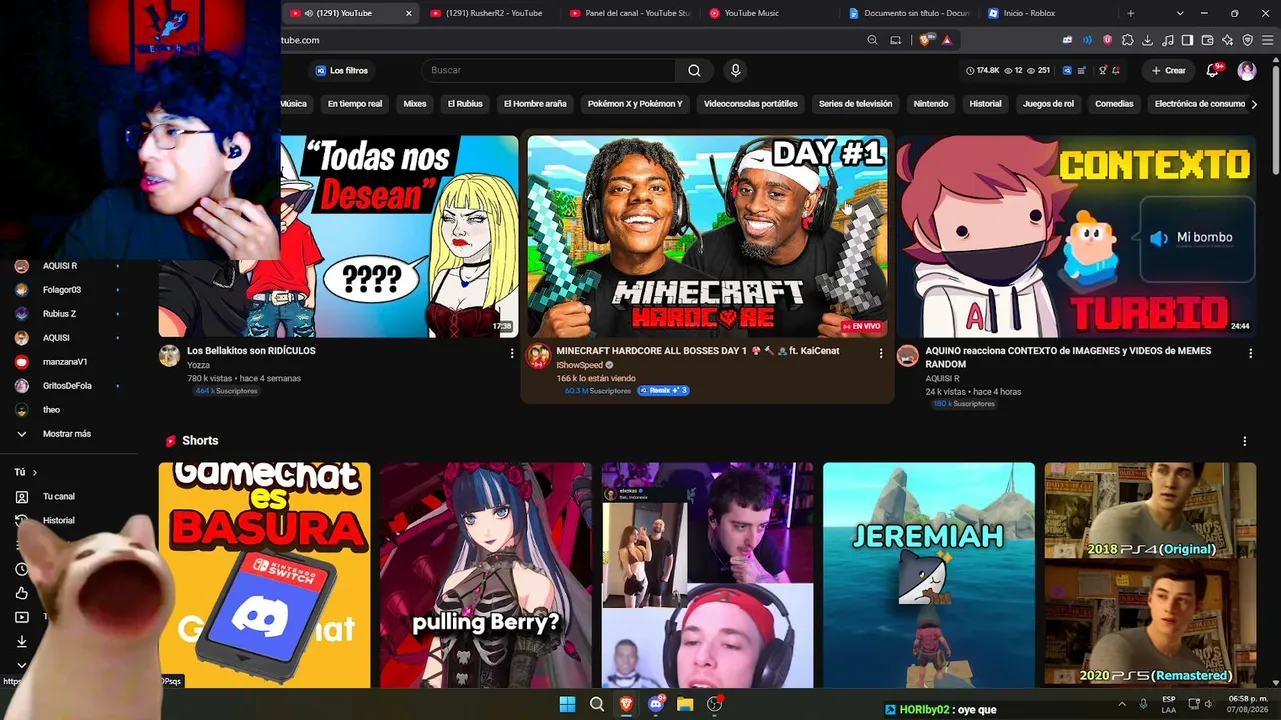The height and width of the screenshot is (720, 1281).
Task: Start voice search with the microphone icon
Action: point(735,70)
